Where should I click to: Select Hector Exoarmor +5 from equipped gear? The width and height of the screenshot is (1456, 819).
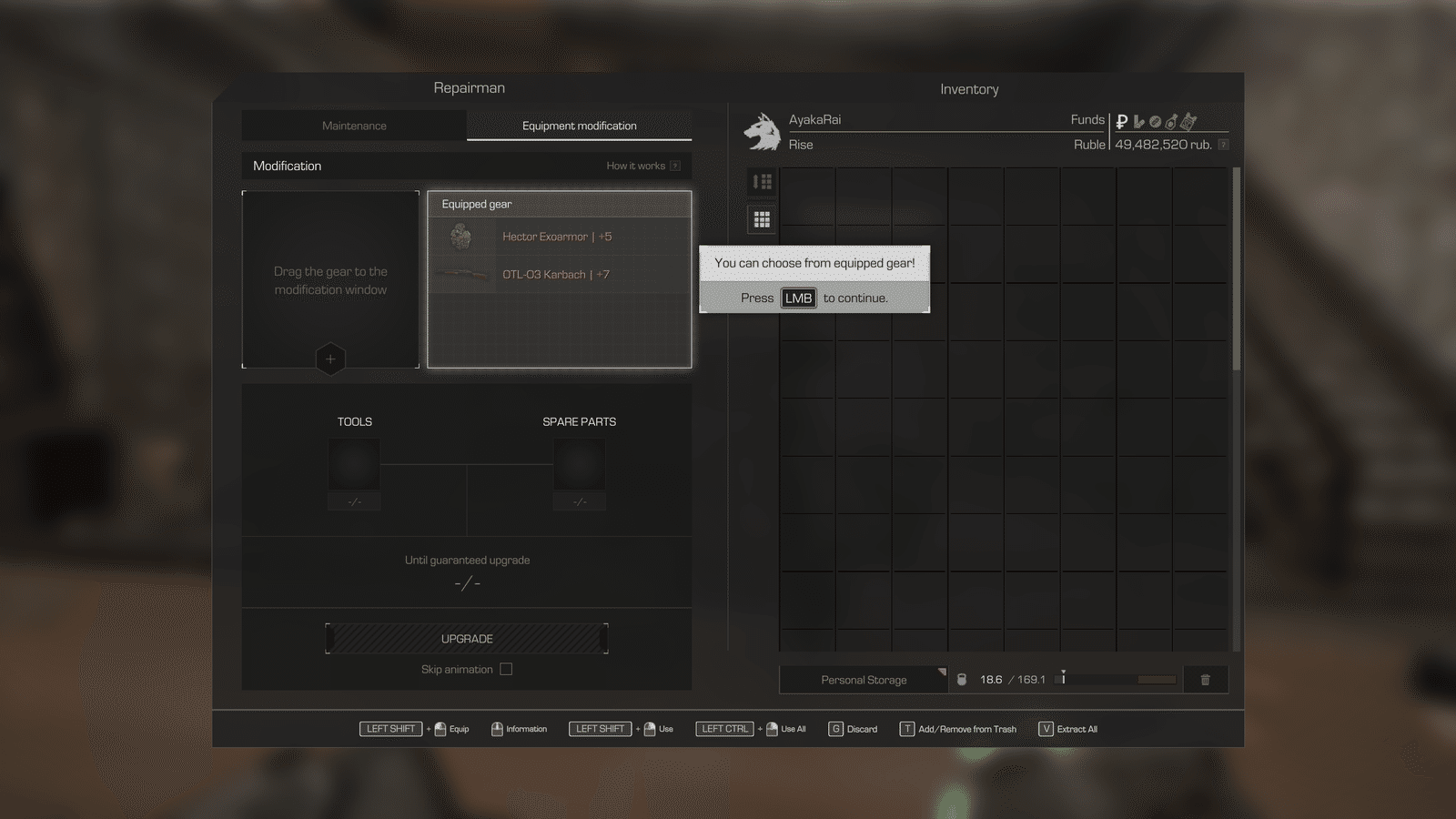(x=559, y=237)
